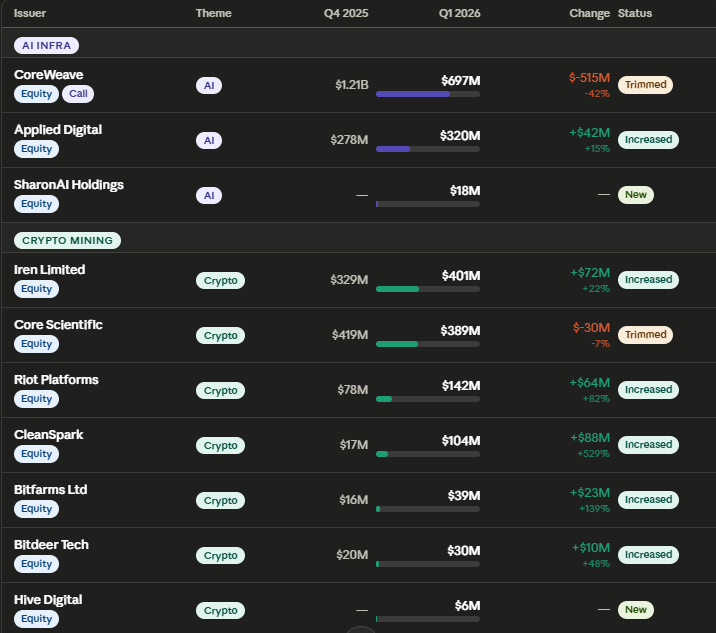The image size is (716, 633).
Task: Click CleanSpark's $104M value
Action: click(461, 441)
